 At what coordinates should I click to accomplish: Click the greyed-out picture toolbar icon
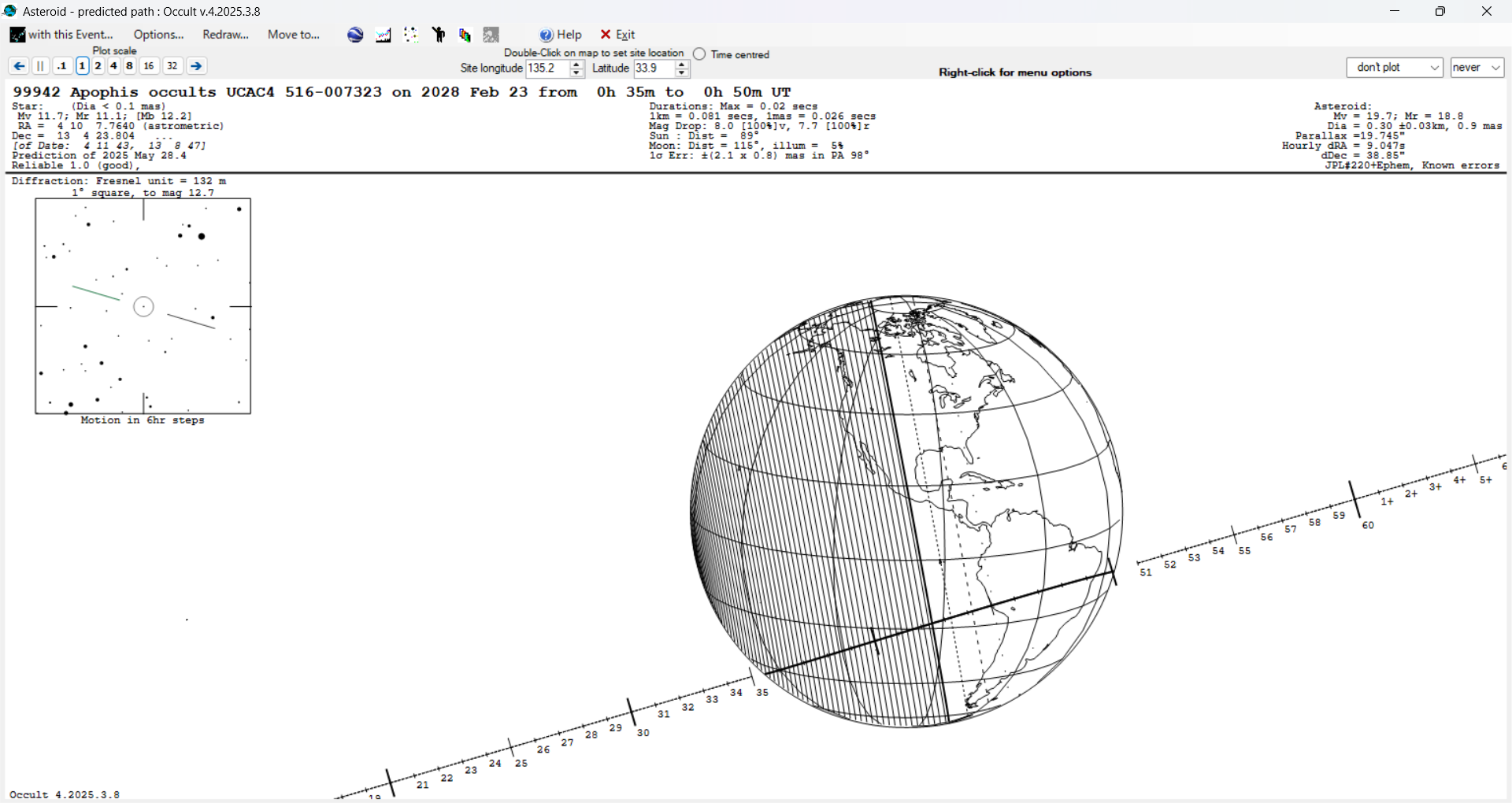(x=491, y=35)
